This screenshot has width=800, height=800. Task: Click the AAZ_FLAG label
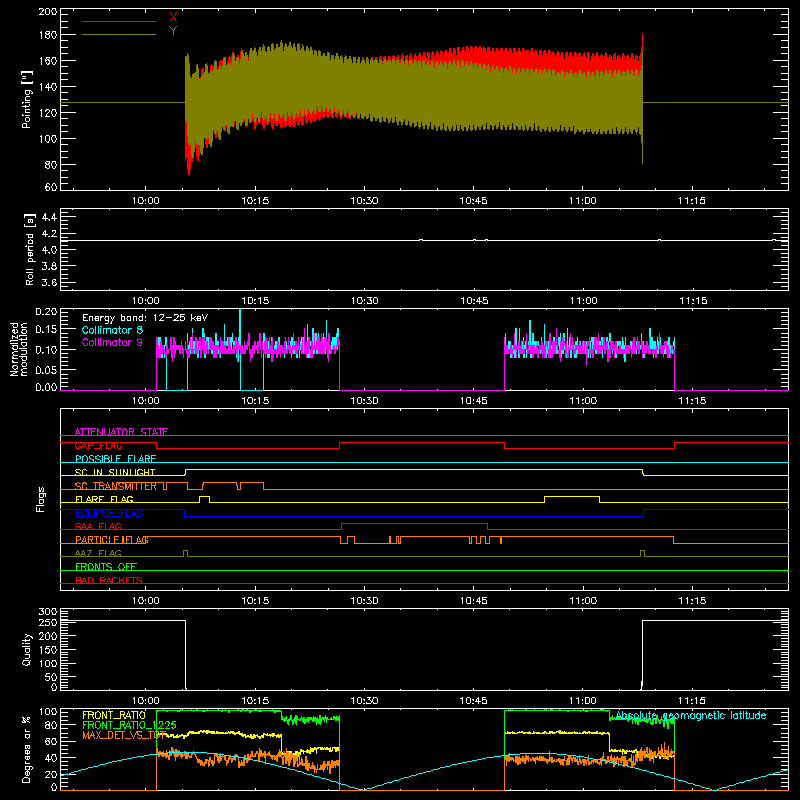coord(98,554)
